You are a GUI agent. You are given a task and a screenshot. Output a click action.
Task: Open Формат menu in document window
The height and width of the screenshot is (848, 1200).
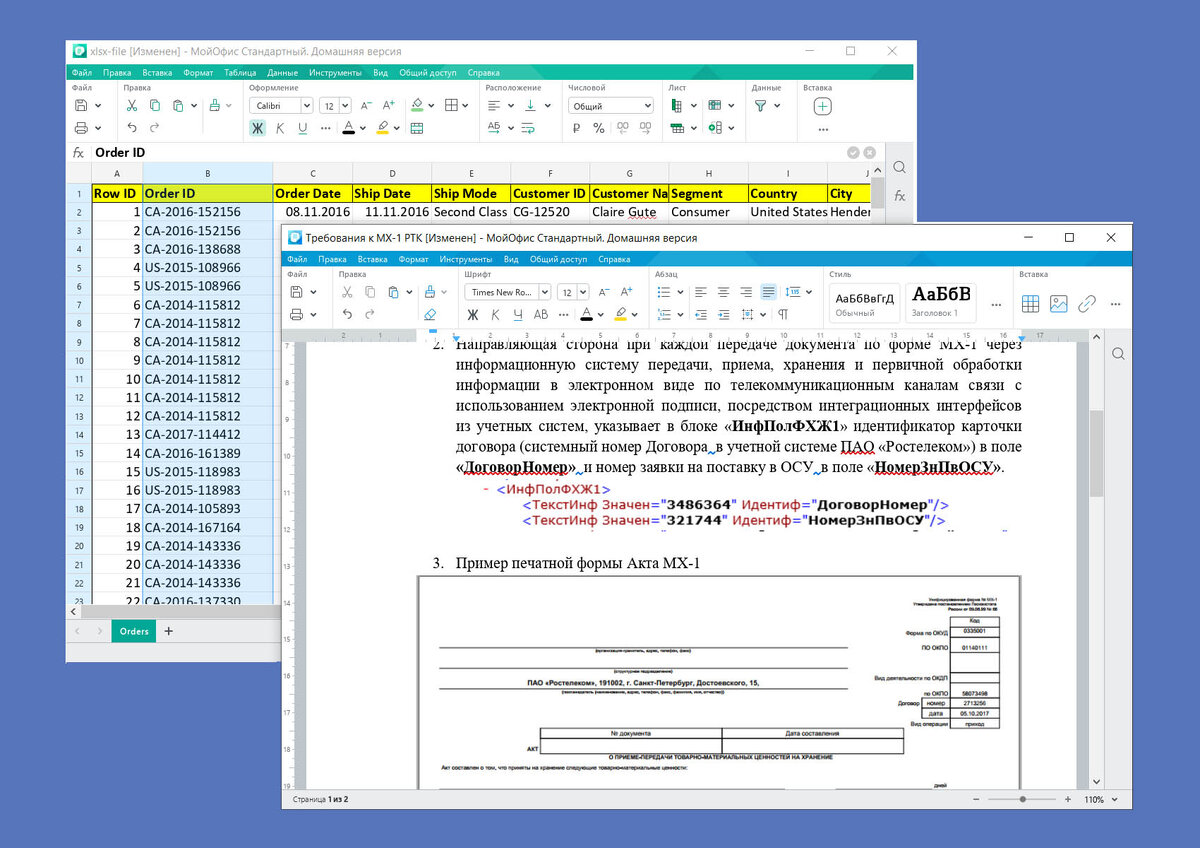pyautogui.click(x=413, y=259)
